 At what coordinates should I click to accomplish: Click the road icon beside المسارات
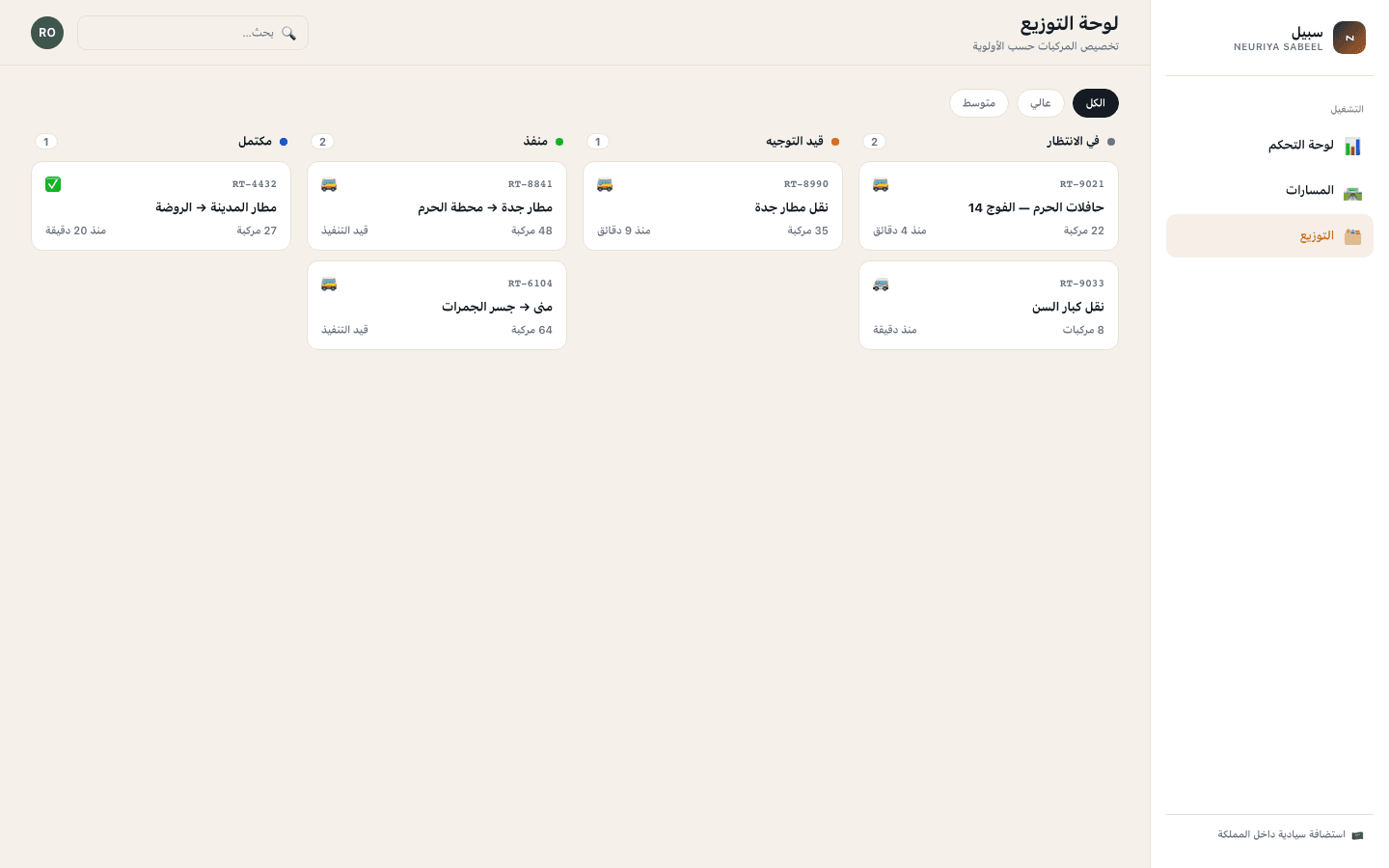(x=1352, y=191)
